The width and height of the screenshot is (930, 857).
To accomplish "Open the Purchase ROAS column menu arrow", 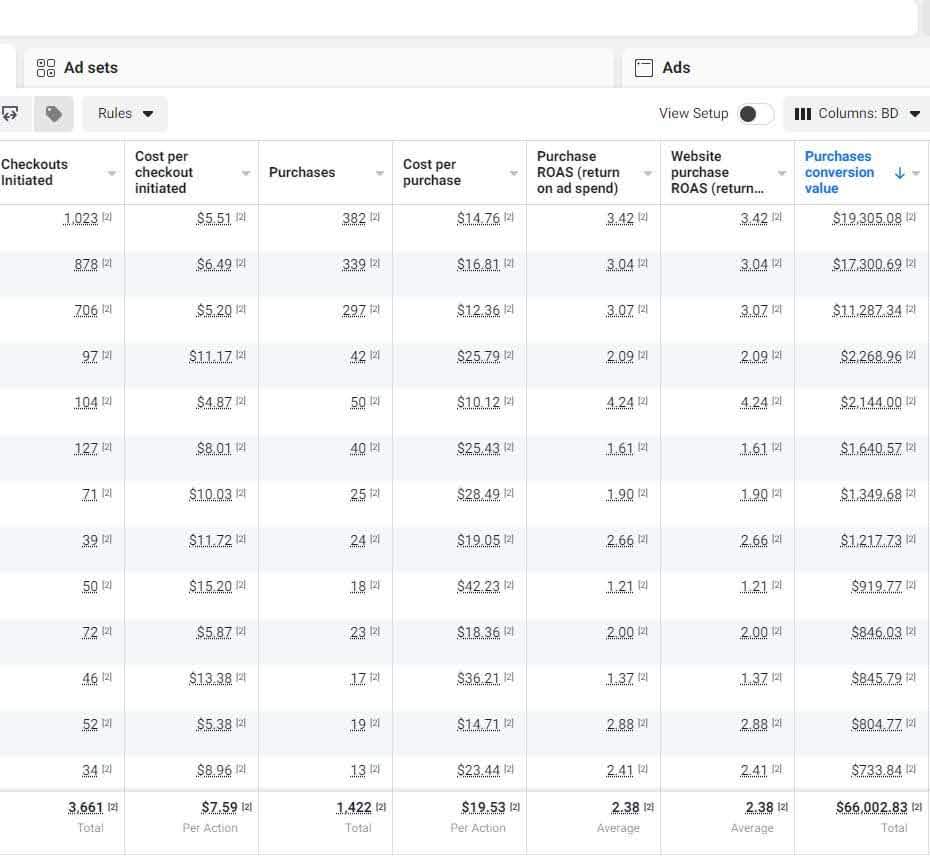I will [648, 173].
